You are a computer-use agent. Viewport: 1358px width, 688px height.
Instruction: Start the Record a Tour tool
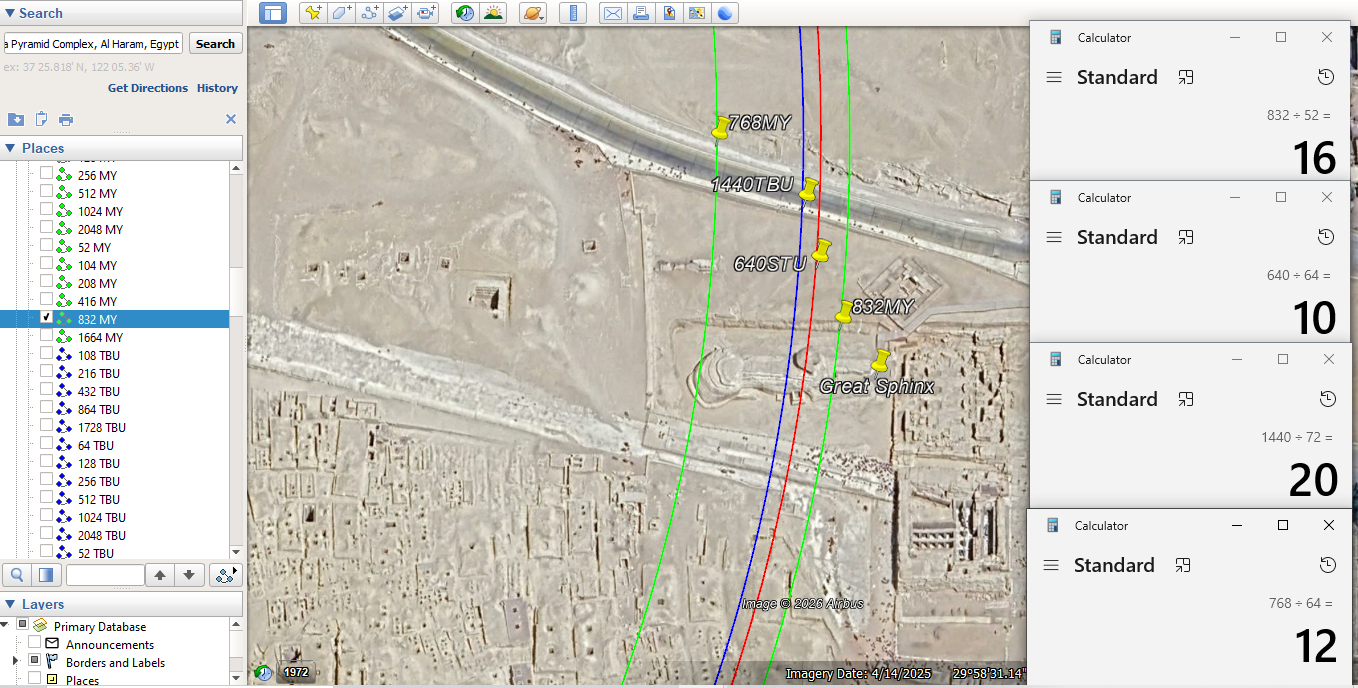tap(426, 13)
